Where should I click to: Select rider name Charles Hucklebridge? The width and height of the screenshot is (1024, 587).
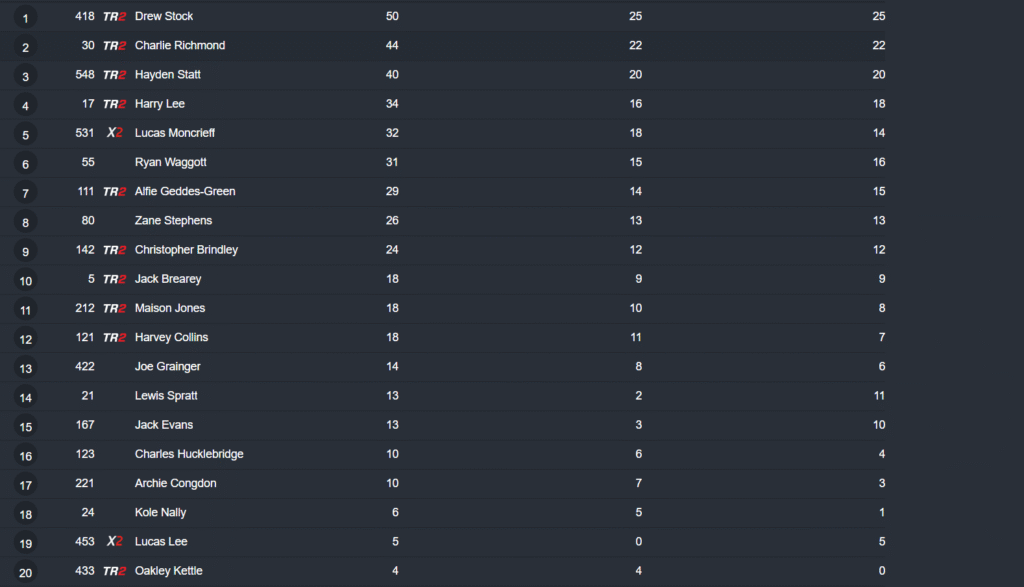189,454
